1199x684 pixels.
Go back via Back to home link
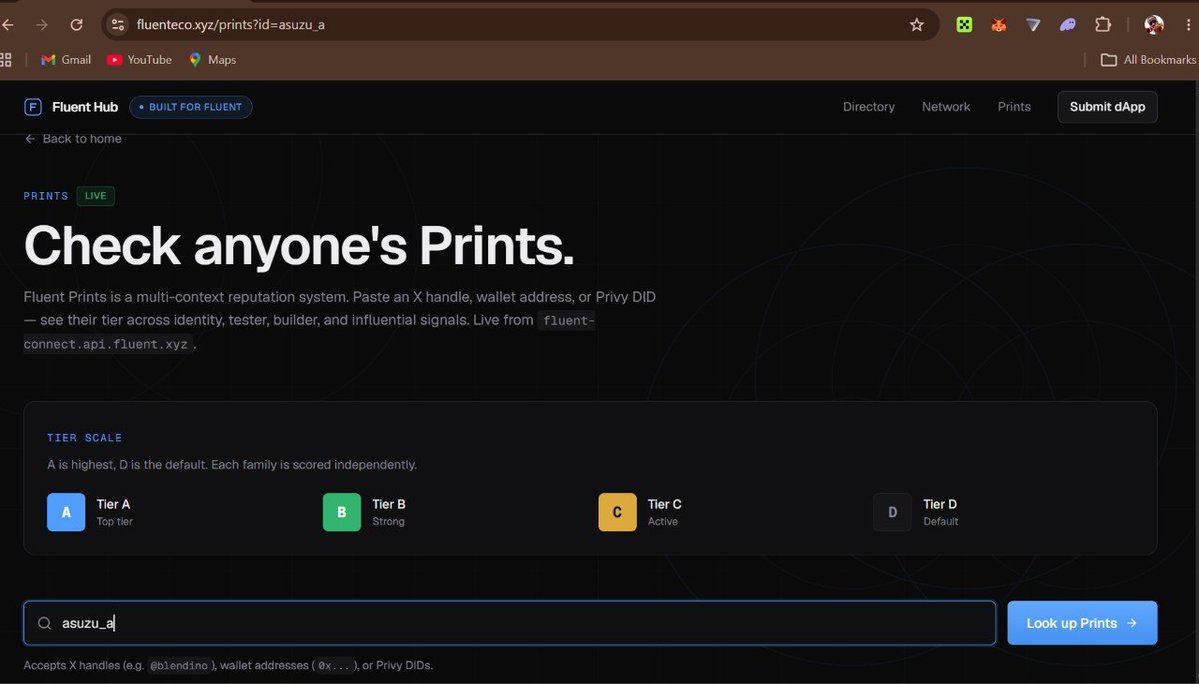(73, 138)
